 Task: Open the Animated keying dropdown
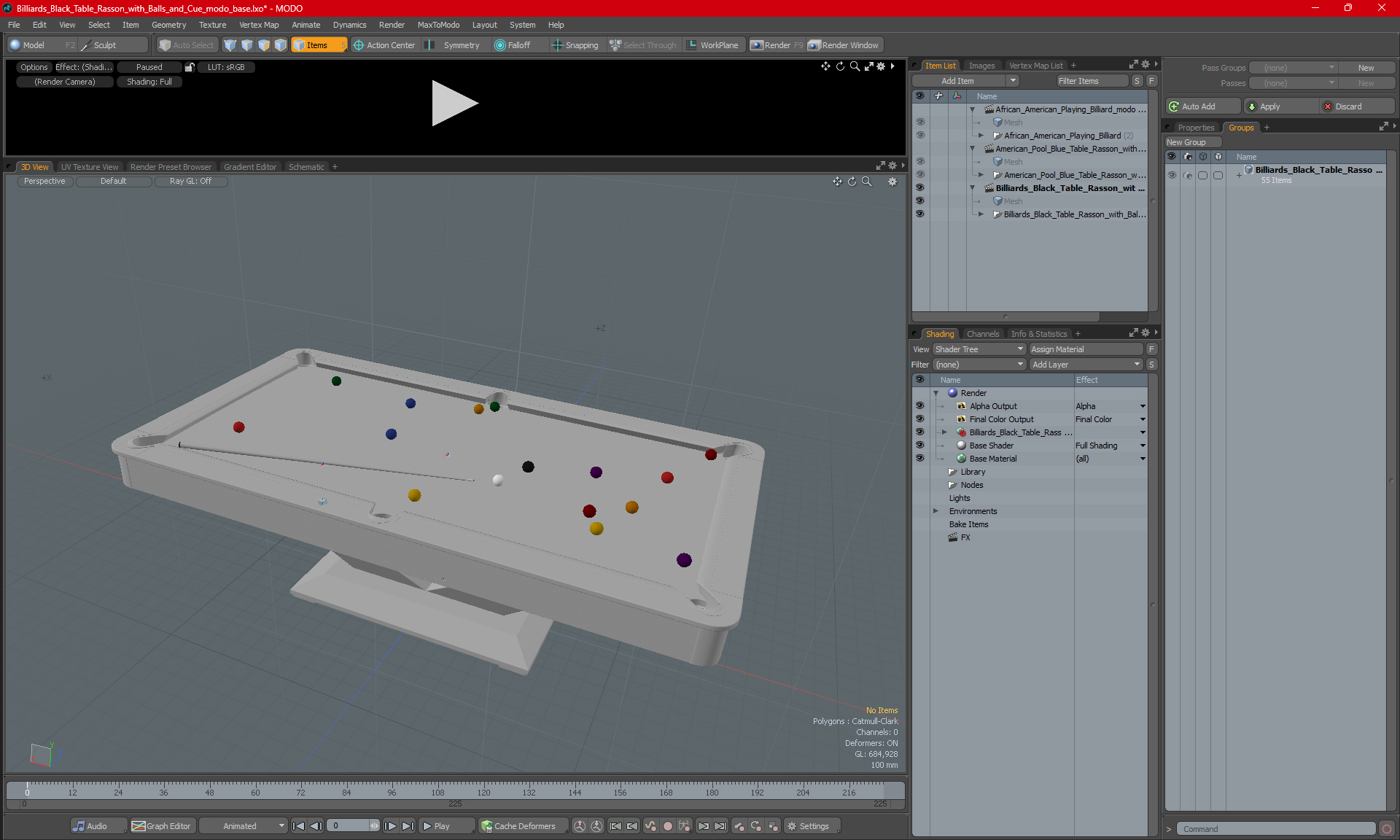243,826
